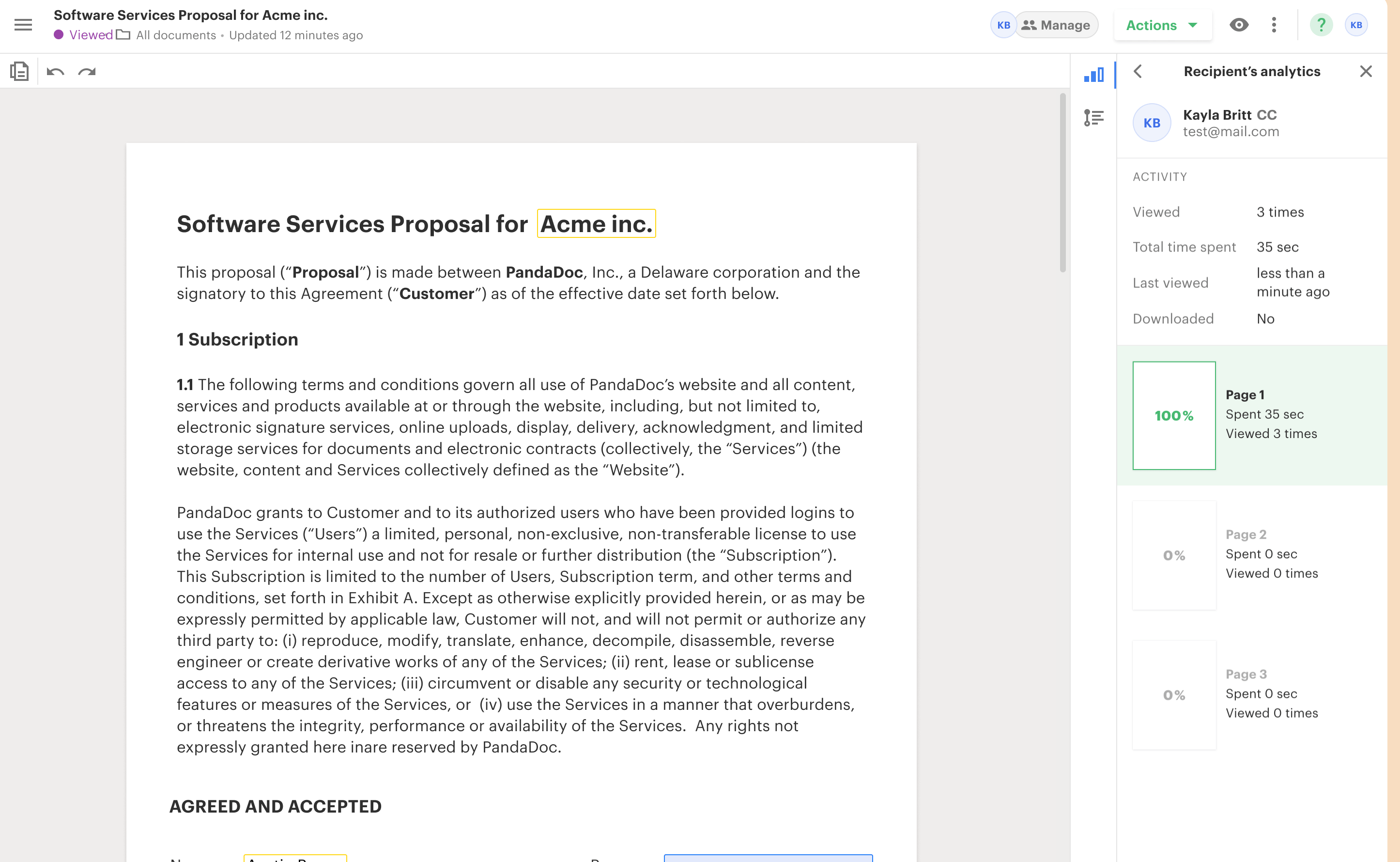Go back from Recipient's analytics

tap(1138, 71)
